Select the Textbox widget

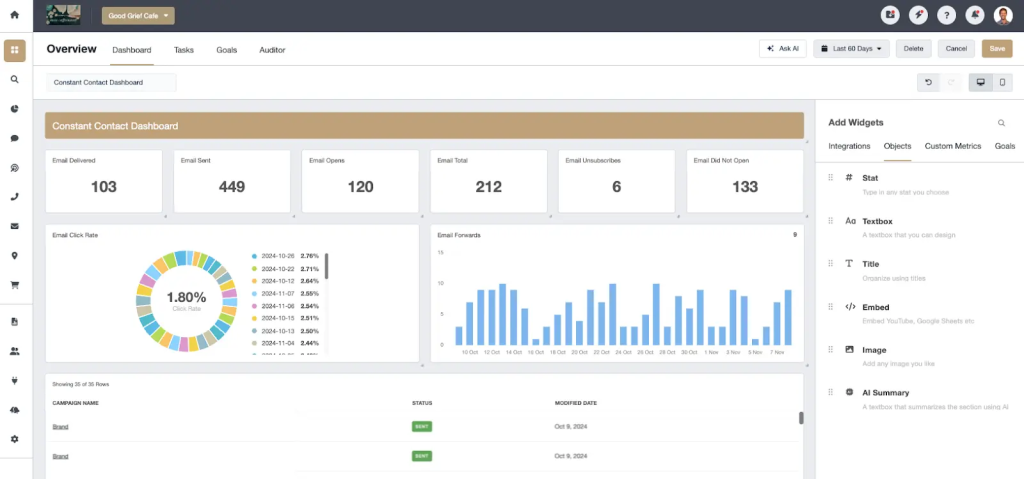point(919,227)
